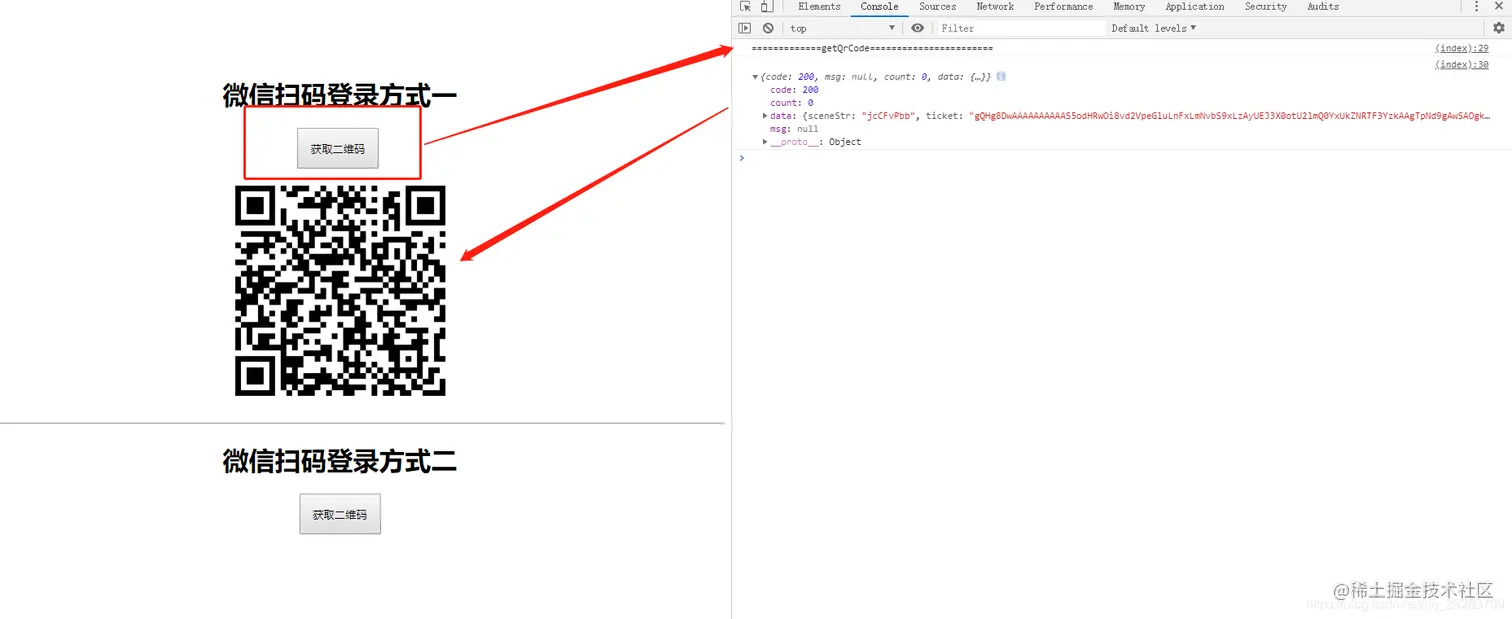
Task: Open the Default levels dropdown
Action: [1153, 28]
